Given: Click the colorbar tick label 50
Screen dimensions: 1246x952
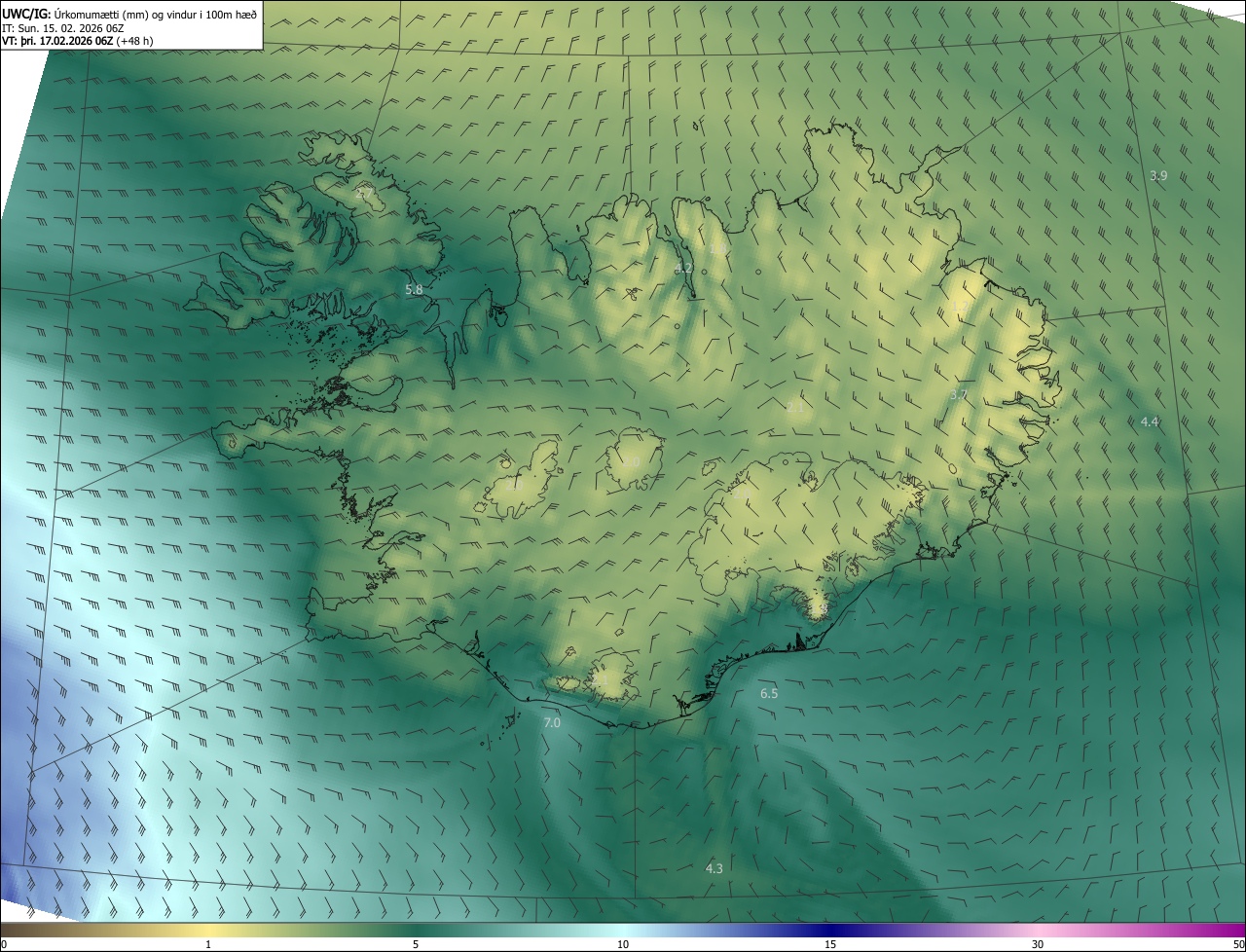Looking at the screenshot, I should pos(1238,945).
